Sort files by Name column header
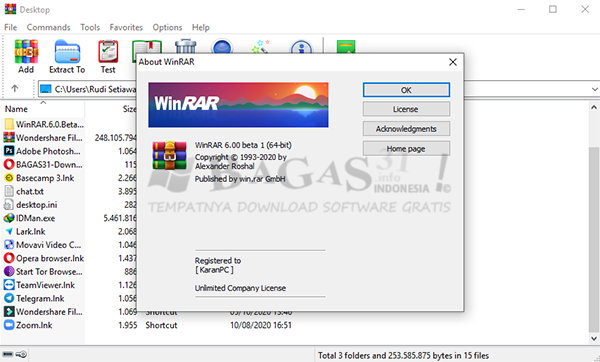This screenshot has width=600, height=362. coord(16,109)
